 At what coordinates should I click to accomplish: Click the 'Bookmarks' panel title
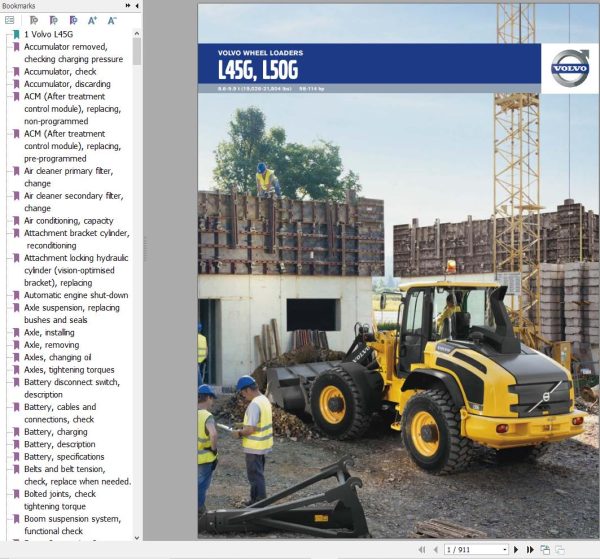click(18, 6)
